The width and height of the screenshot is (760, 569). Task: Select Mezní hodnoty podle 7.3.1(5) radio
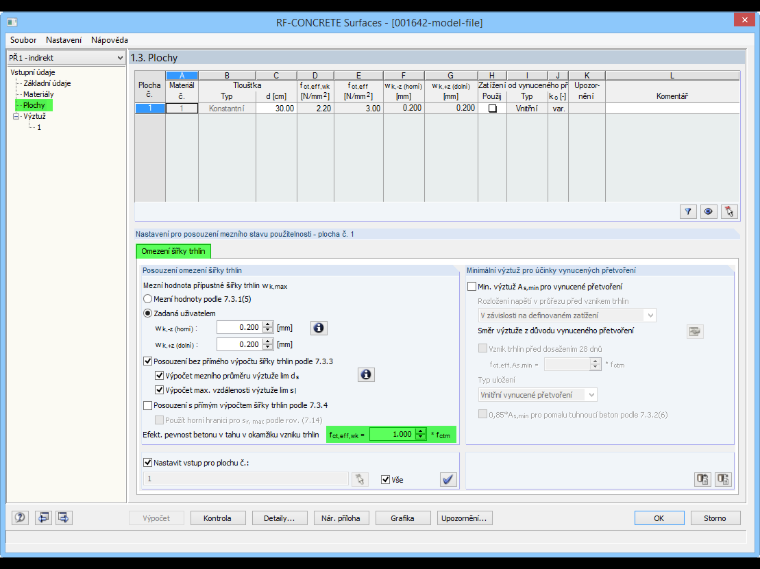[x=147, y=299]
